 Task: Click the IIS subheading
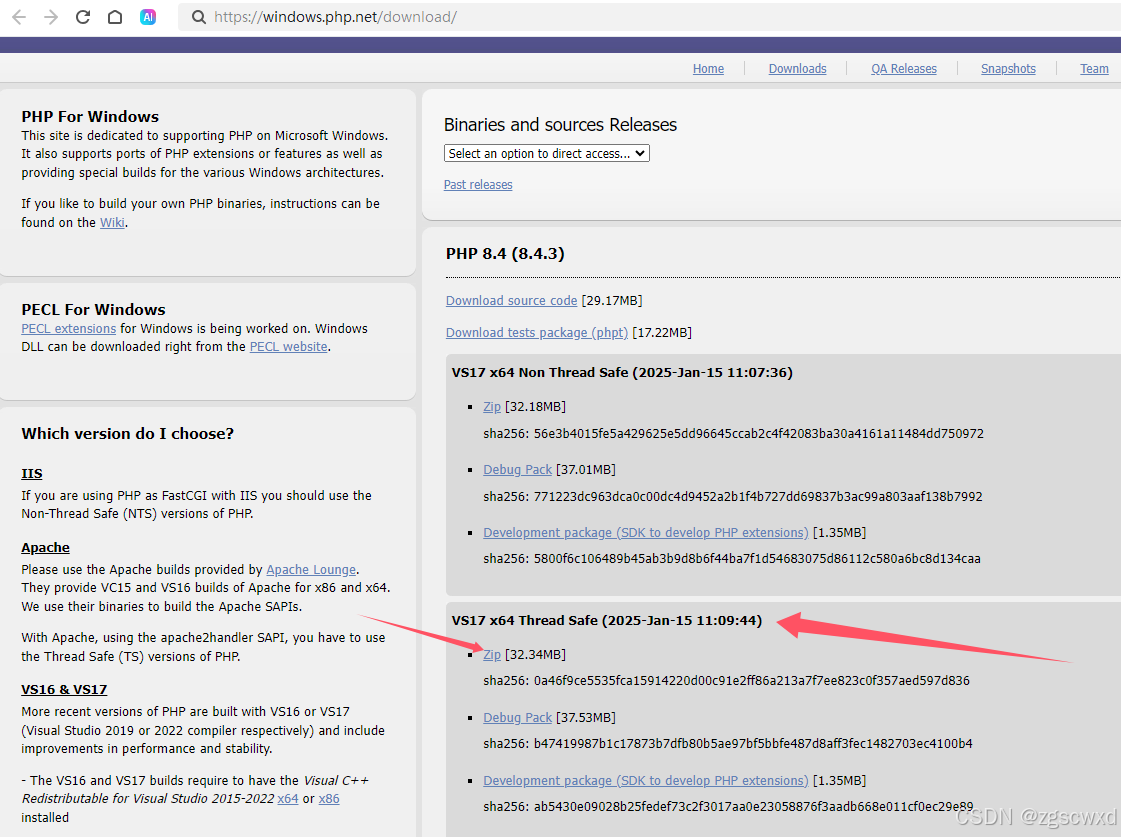[31, 474]
